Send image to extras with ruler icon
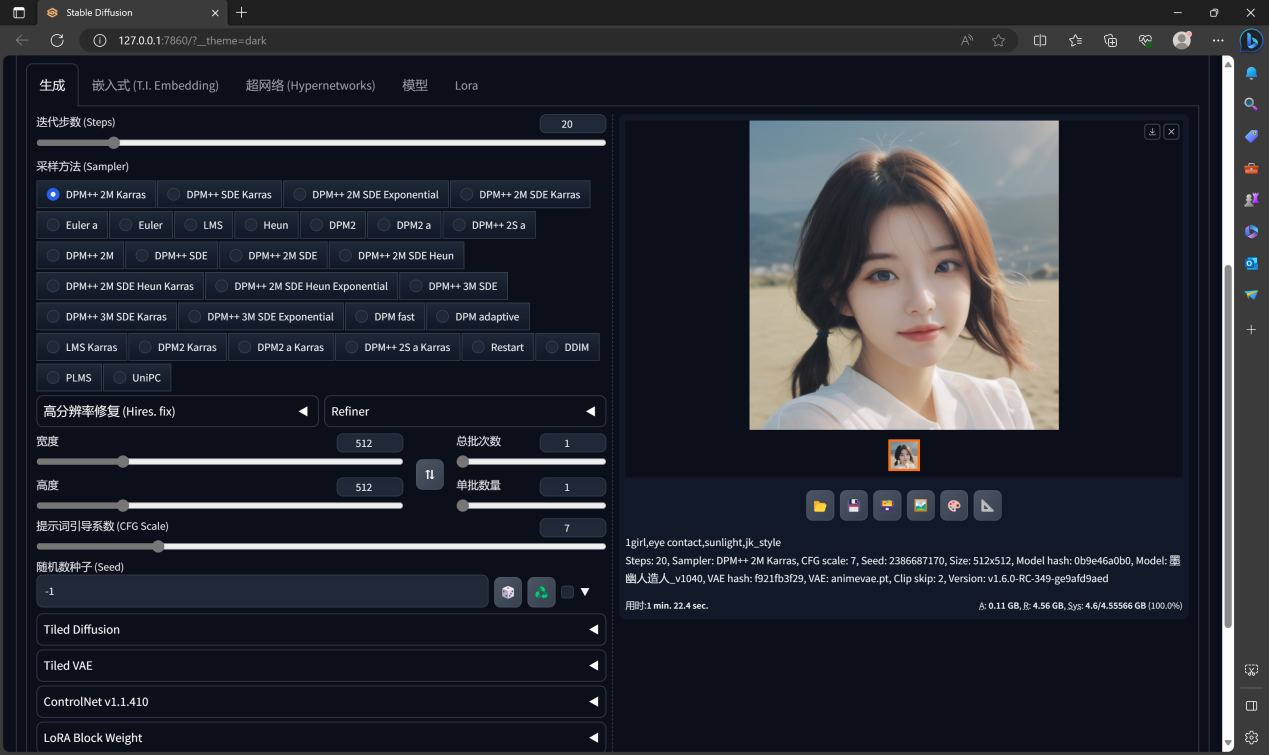This screenshot has width=1269, height=755. [988, 506]
